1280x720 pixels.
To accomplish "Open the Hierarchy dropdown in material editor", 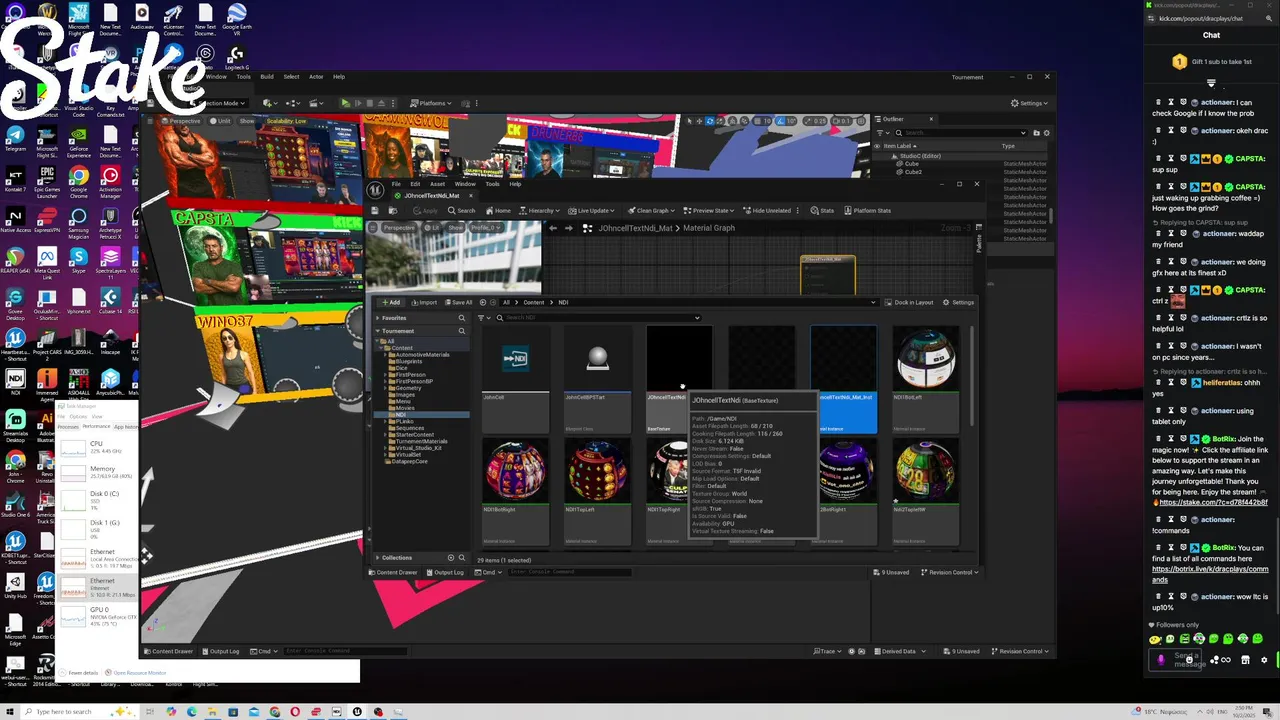I will pyautogui.click(x=541, y=210).
